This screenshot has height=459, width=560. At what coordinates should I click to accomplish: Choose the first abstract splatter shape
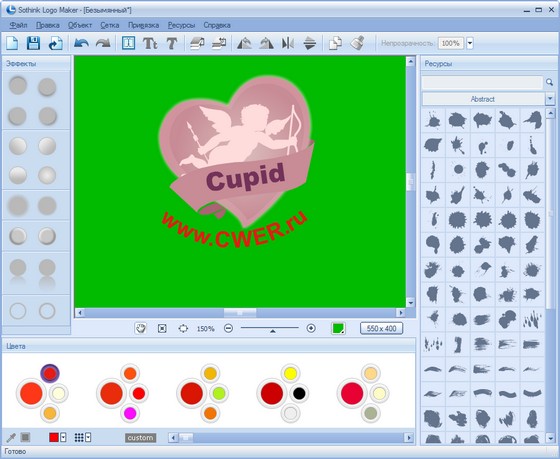[433, 120]
